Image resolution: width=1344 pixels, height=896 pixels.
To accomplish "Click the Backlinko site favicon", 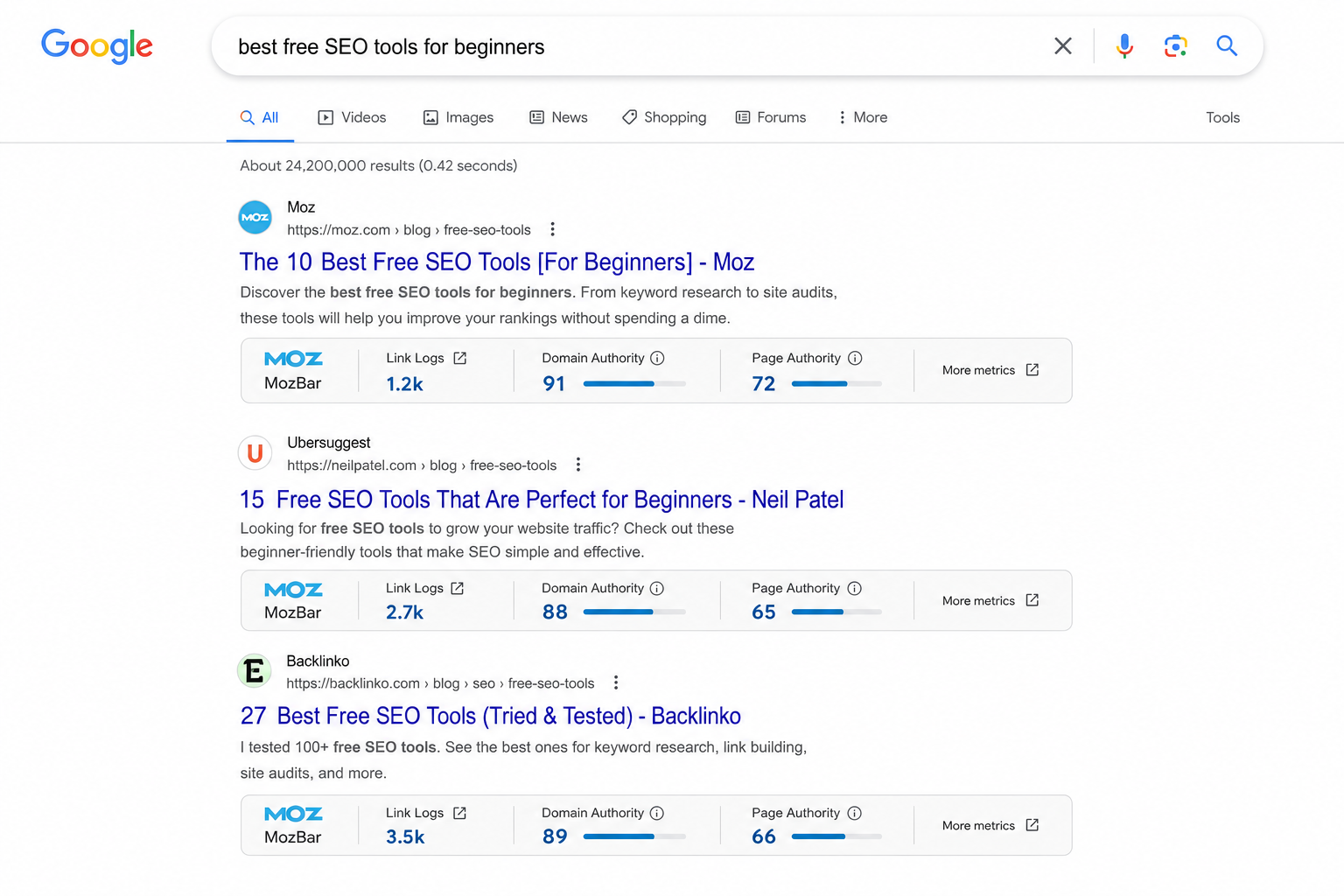I will (x=255, y=671).
